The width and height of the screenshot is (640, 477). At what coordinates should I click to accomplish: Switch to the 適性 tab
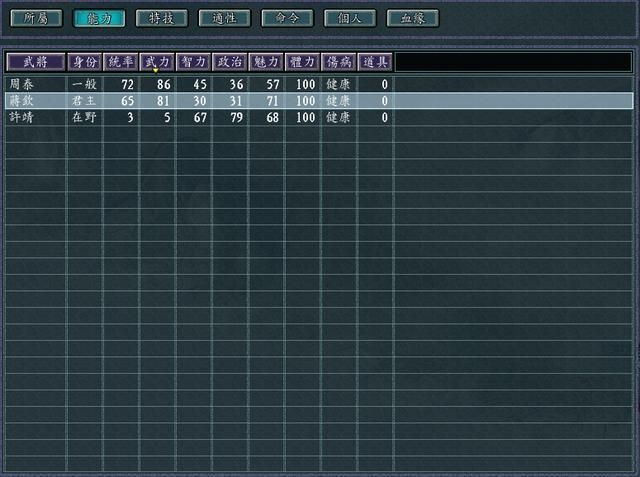pyautogui.click(x=224, y=18)
